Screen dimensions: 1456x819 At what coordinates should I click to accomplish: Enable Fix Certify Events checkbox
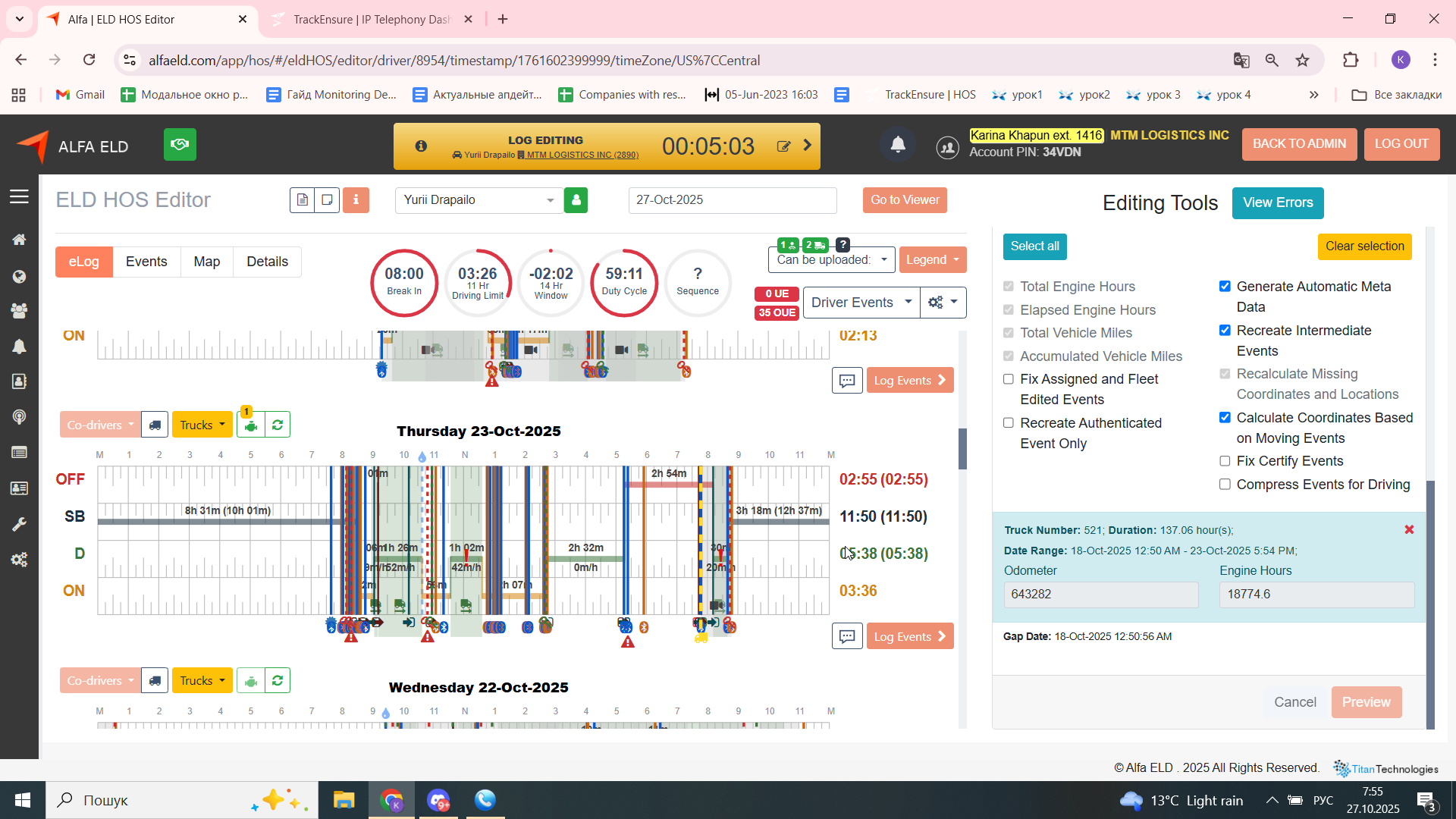1225,461
